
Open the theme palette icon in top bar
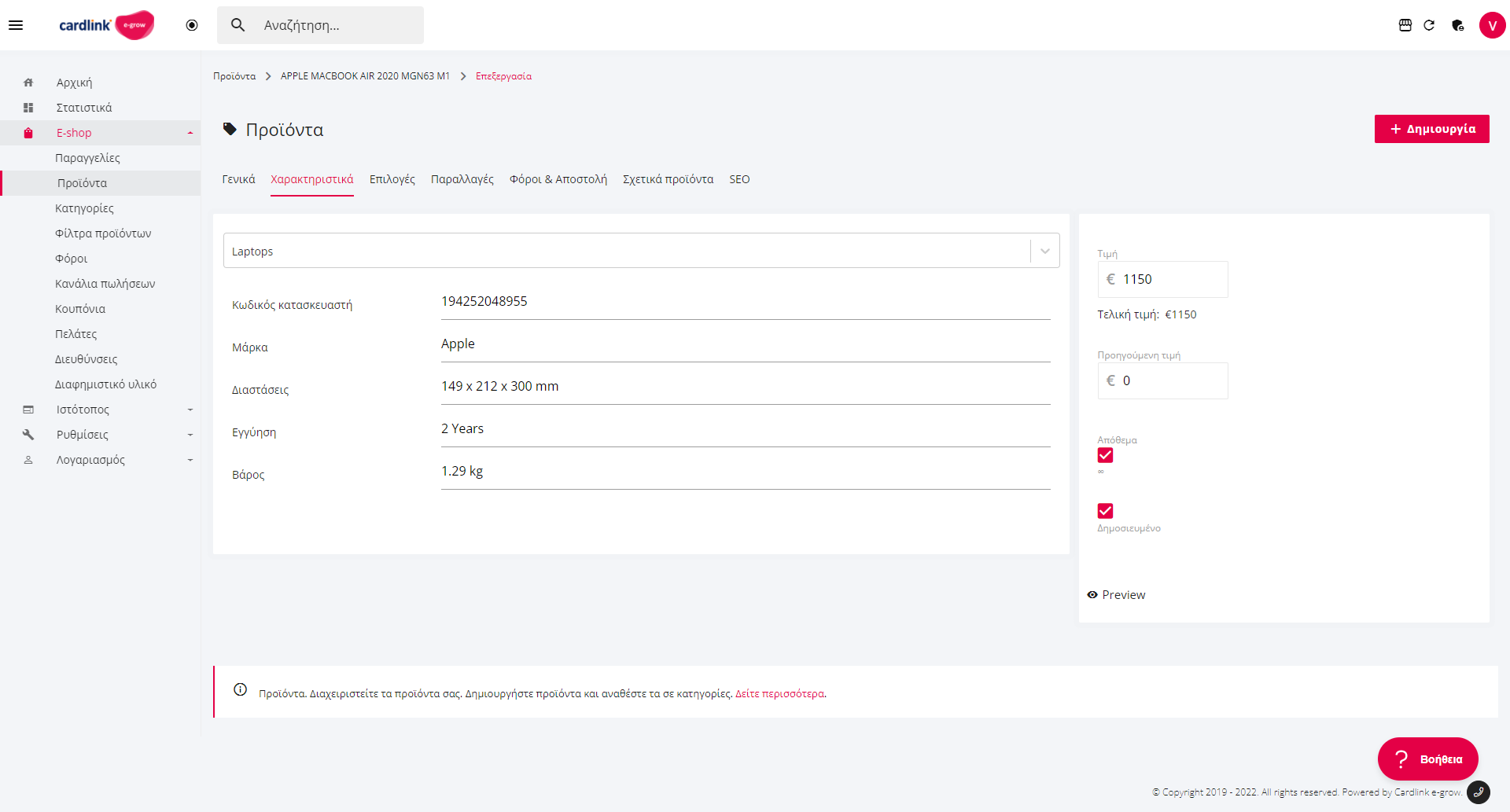1457,25
